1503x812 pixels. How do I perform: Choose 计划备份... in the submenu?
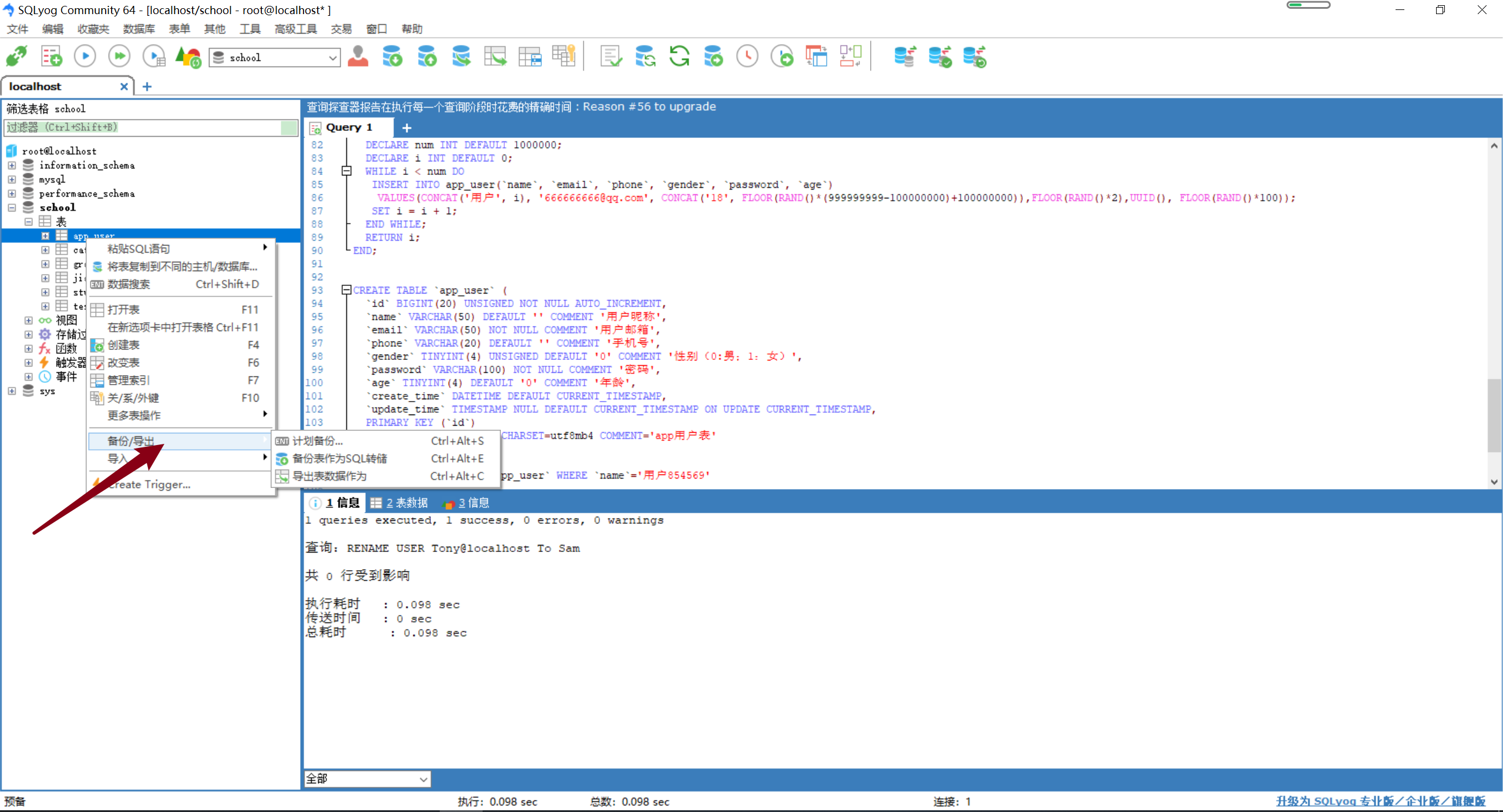coord(386,441)
